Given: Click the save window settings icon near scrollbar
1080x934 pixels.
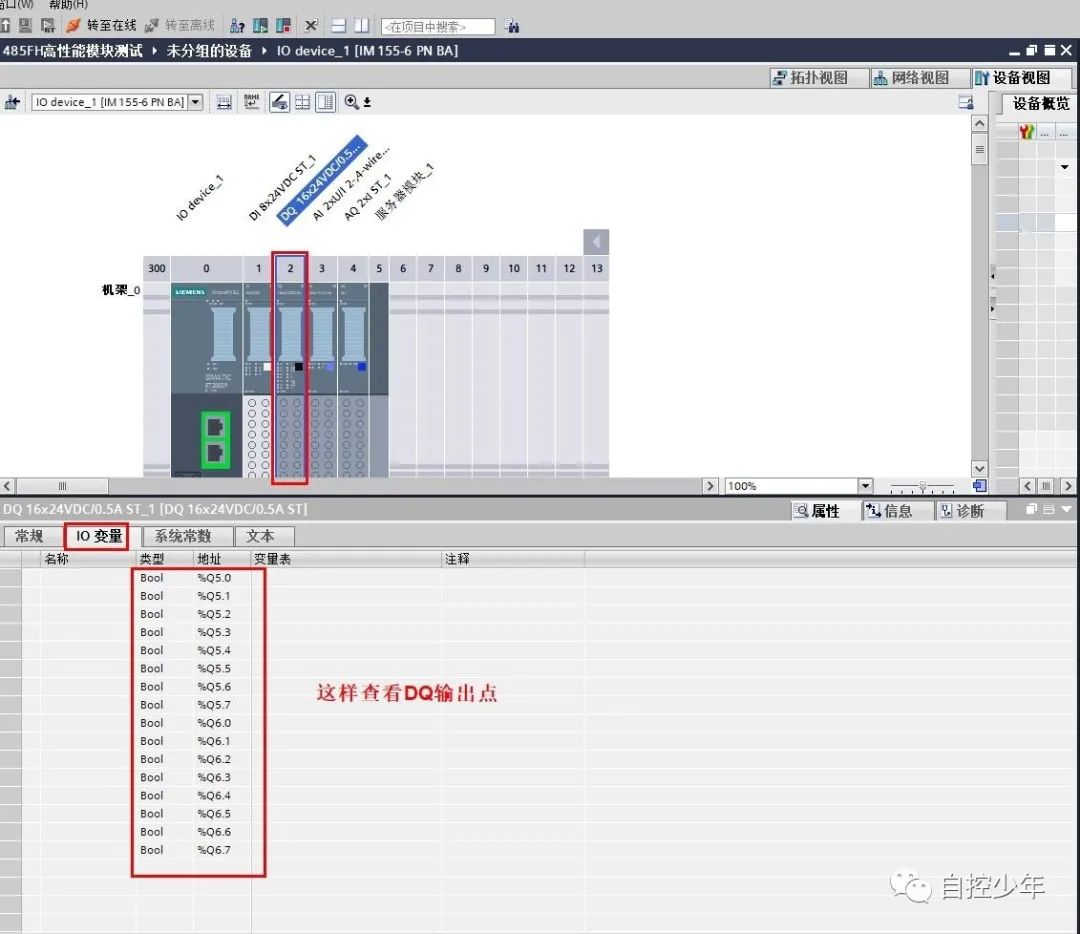Looking at the screenshot, I should [x=966, y=103].
